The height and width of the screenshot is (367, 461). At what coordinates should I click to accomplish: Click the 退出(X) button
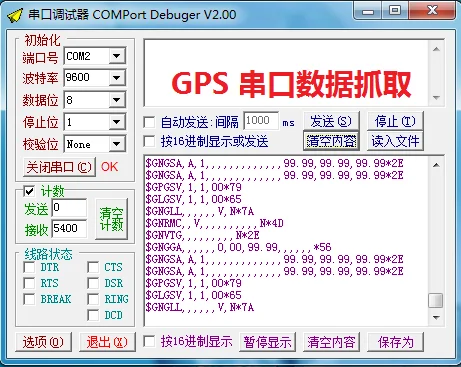[x=107, y=342]
